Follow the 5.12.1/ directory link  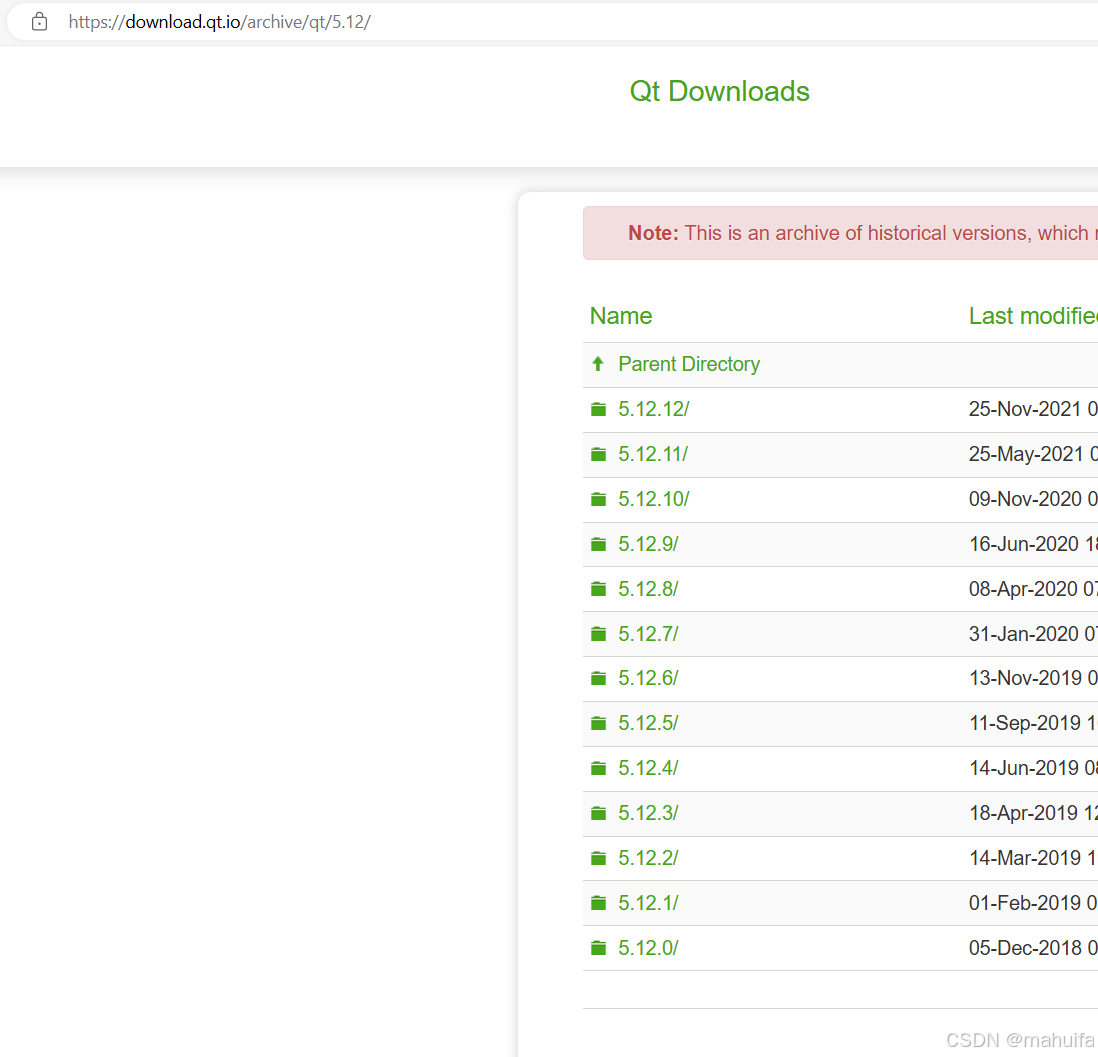coord(648,902)
